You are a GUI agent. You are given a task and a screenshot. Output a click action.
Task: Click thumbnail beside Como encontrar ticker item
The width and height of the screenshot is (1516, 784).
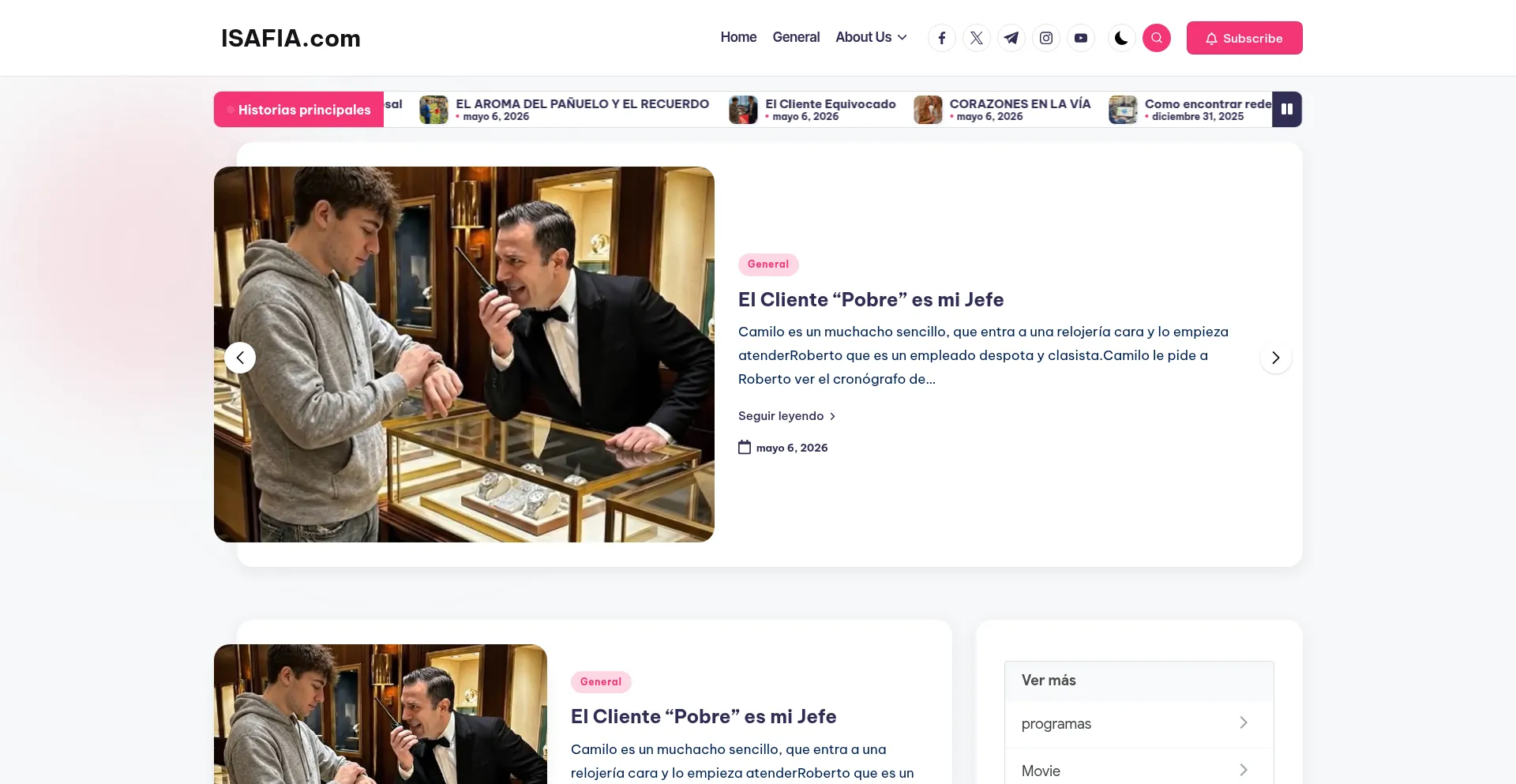tap(1123, 110)
